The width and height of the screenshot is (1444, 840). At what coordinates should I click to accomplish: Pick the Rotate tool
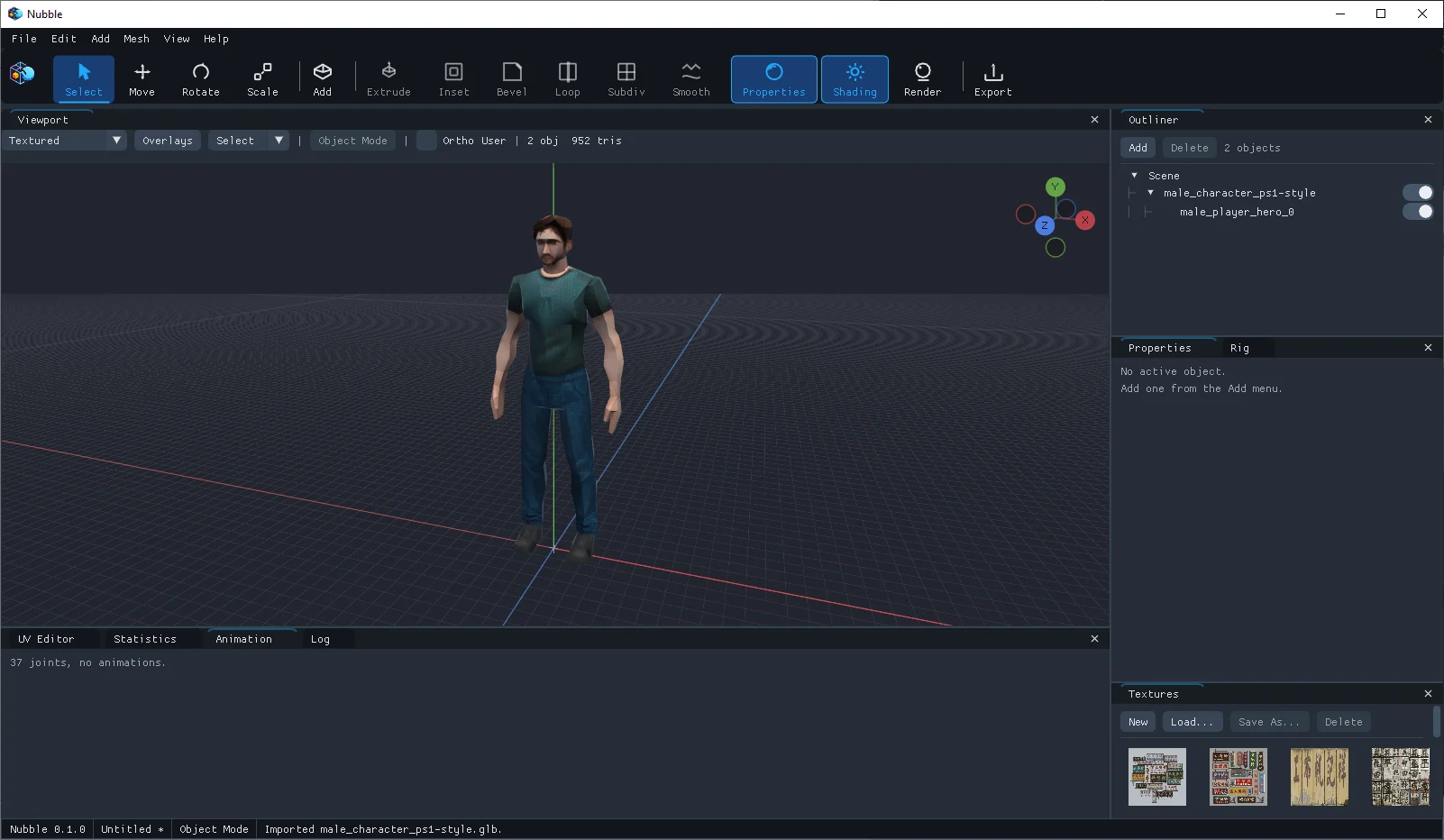[x=201, y=79]
